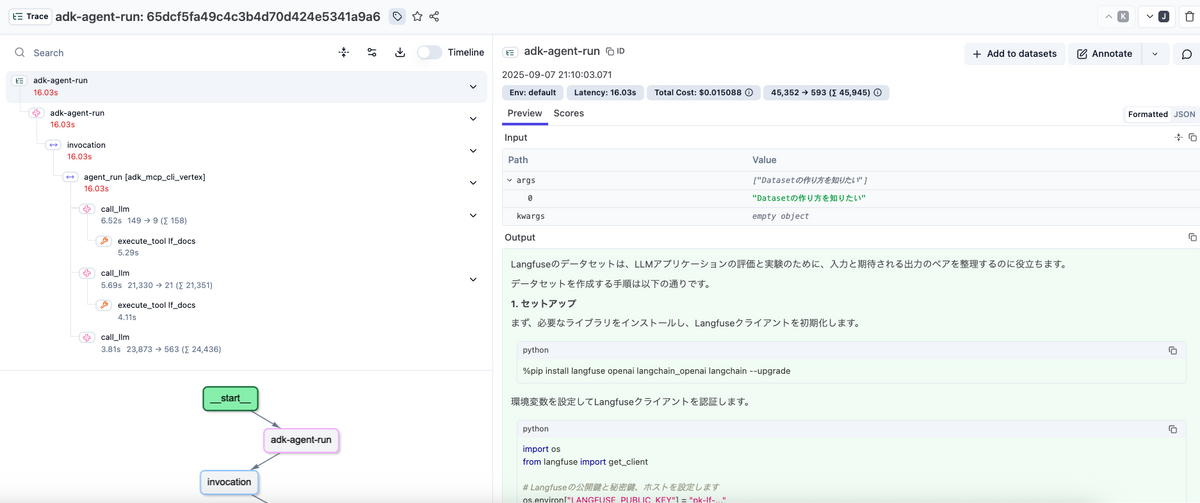Bookmark the trace with the star icon
This screenshot has height=503, width=1200.
tap(417, 16)
